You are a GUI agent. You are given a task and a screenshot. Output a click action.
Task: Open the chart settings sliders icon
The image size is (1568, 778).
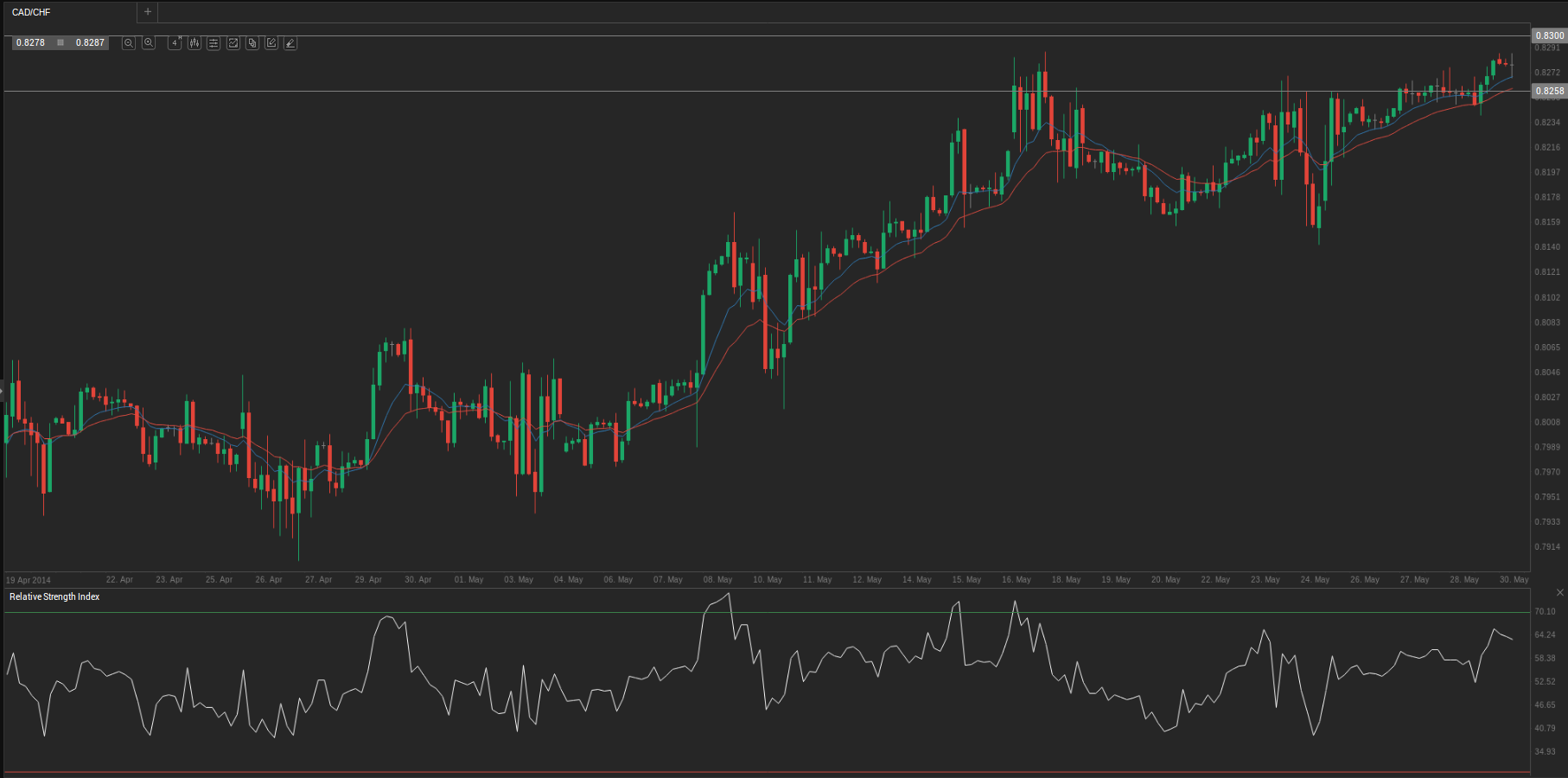click(x=214, y=43)
